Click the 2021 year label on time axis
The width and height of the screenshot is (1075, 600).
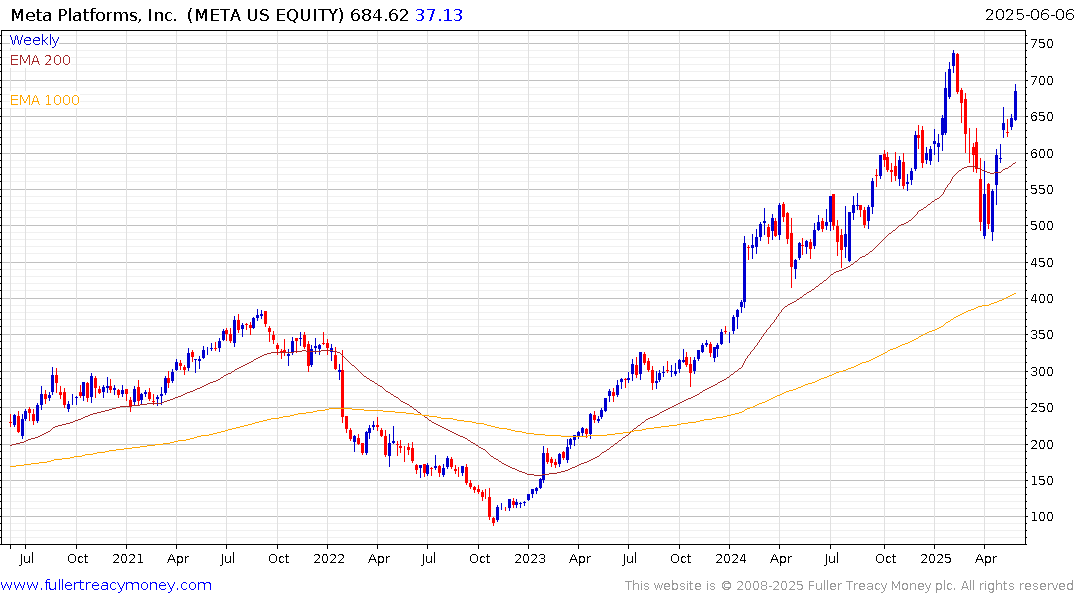point(128,559)
